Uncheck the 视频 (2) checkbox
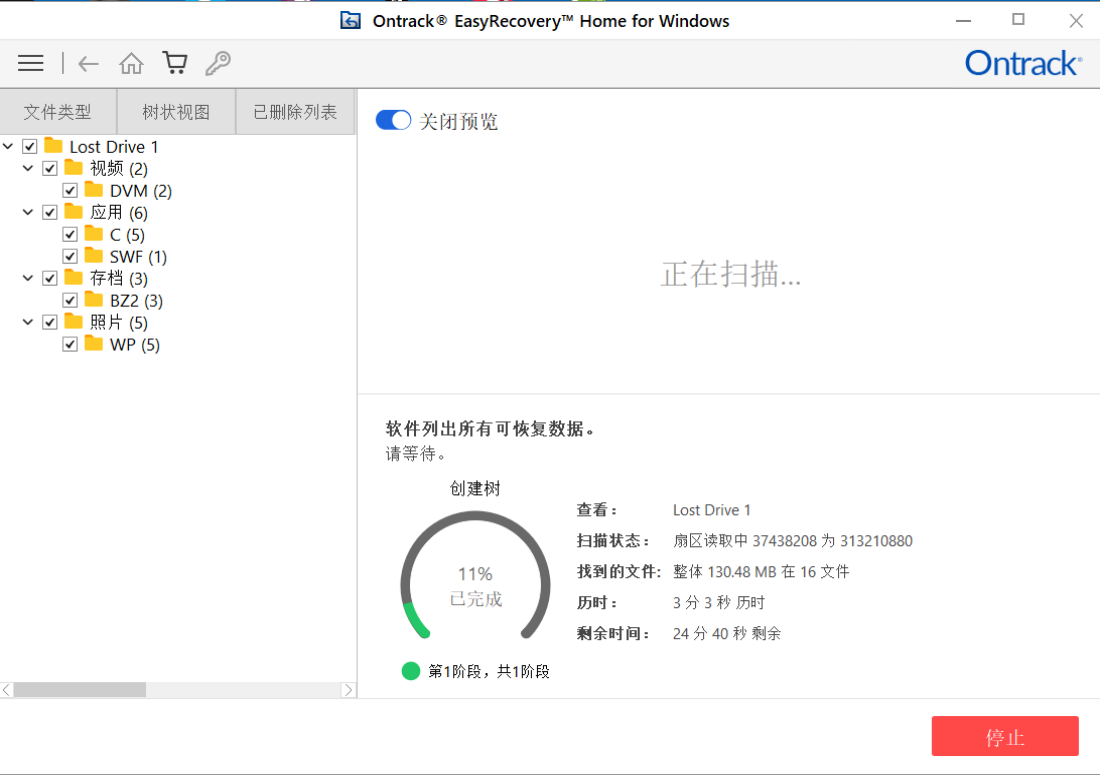The height and width of the screenshot is (775, 1100). (x=50, y=168)
